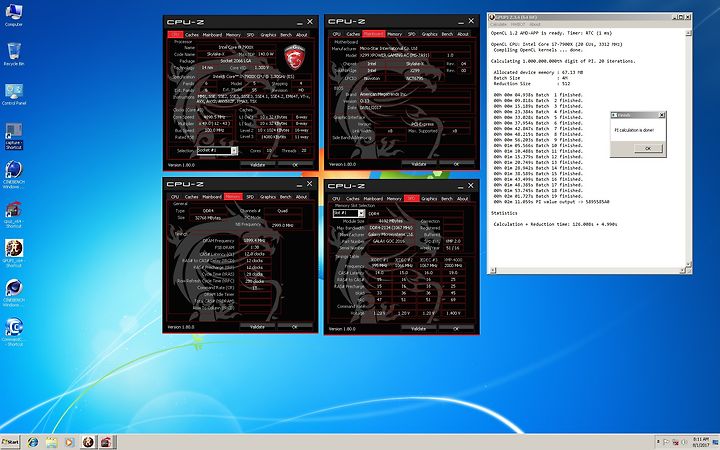Open the Recycle Bin desktop icon
The height and width of the screenshot is (450, 720).
(13, 54)
